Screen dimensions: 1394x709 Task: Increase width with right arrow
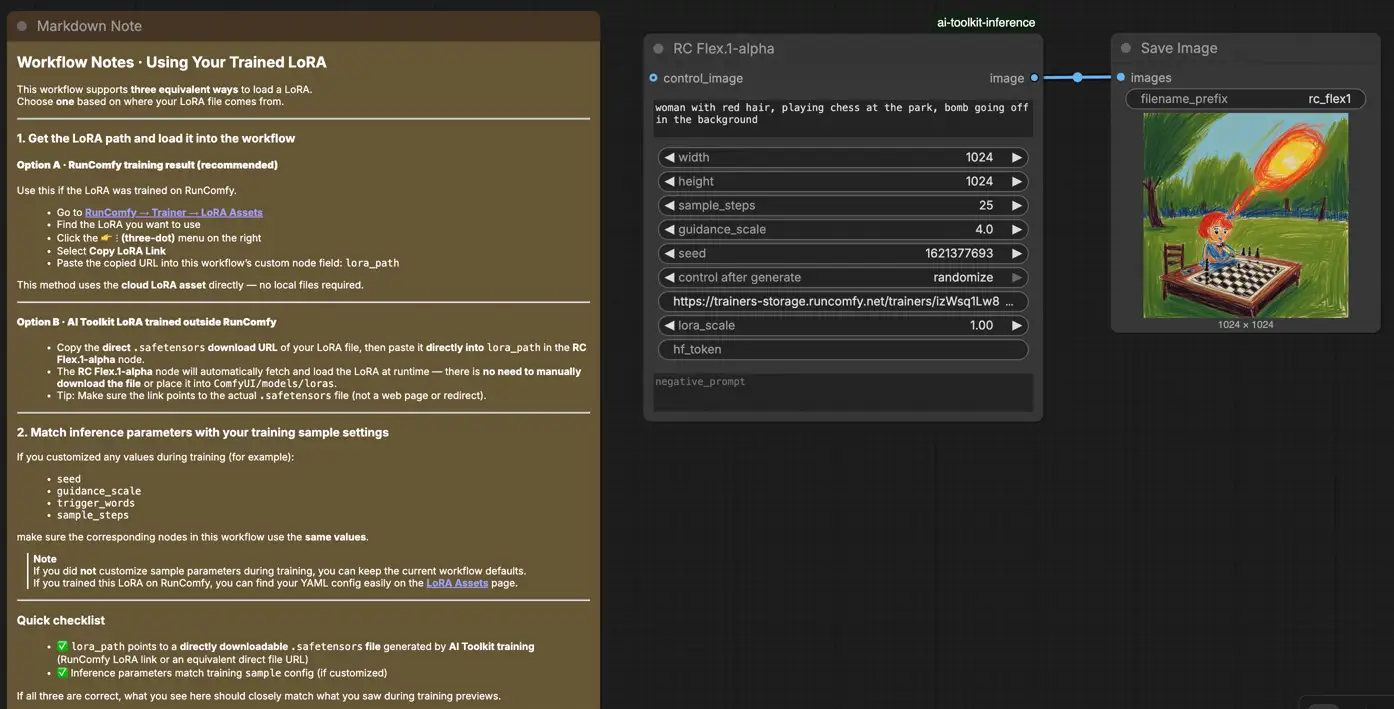coord(1017,157)
